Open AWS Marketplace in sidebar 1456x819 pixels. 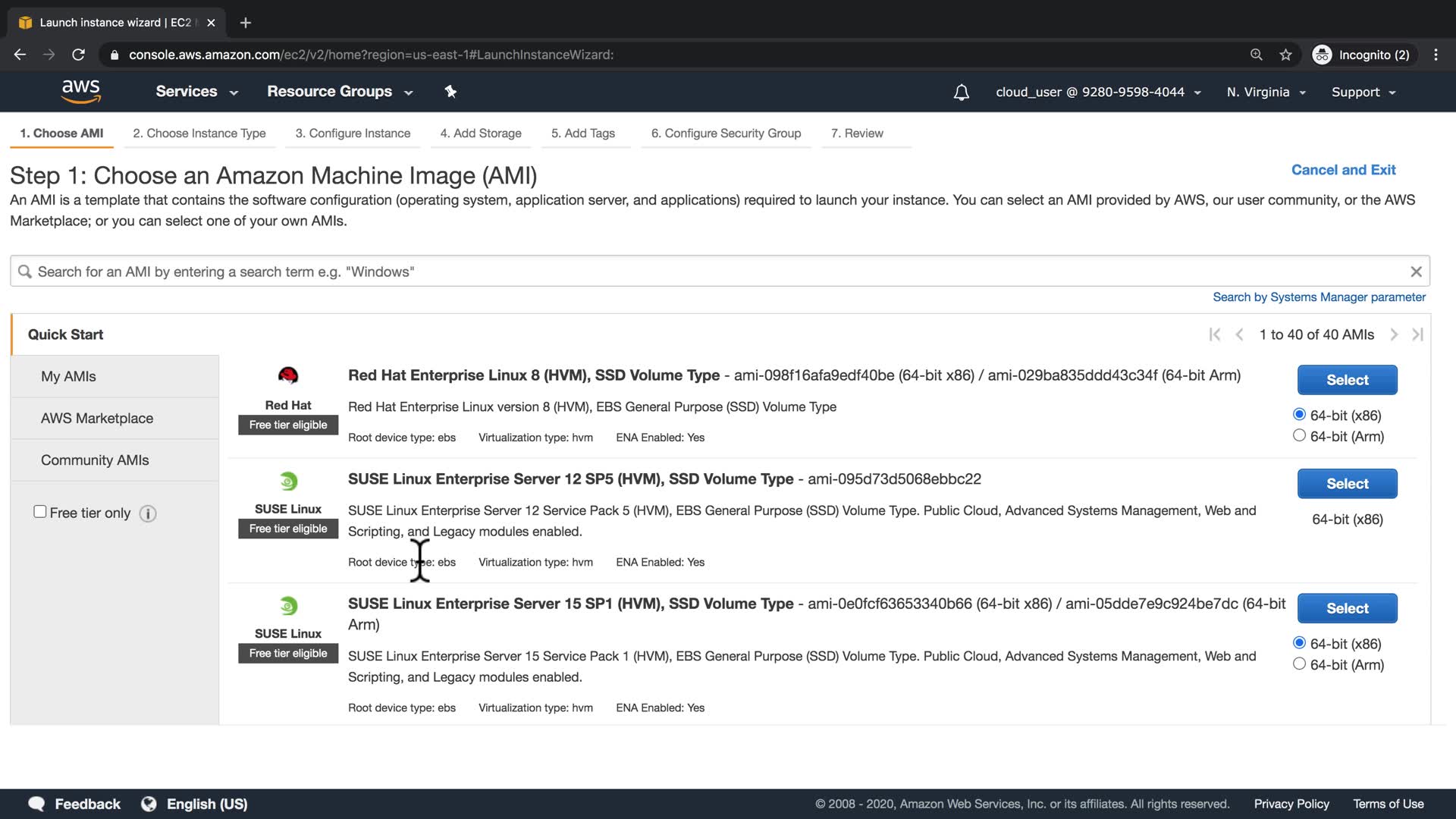[x=97, y=419]
